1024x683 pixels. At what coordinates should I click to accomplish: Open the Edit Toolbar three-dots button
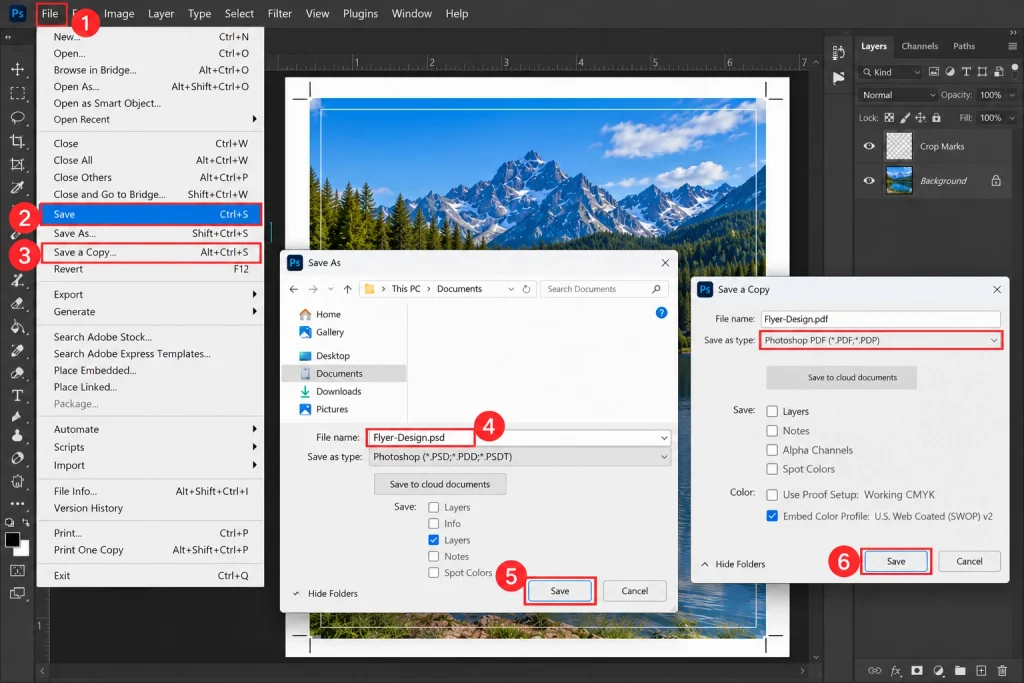click(18, 503)
